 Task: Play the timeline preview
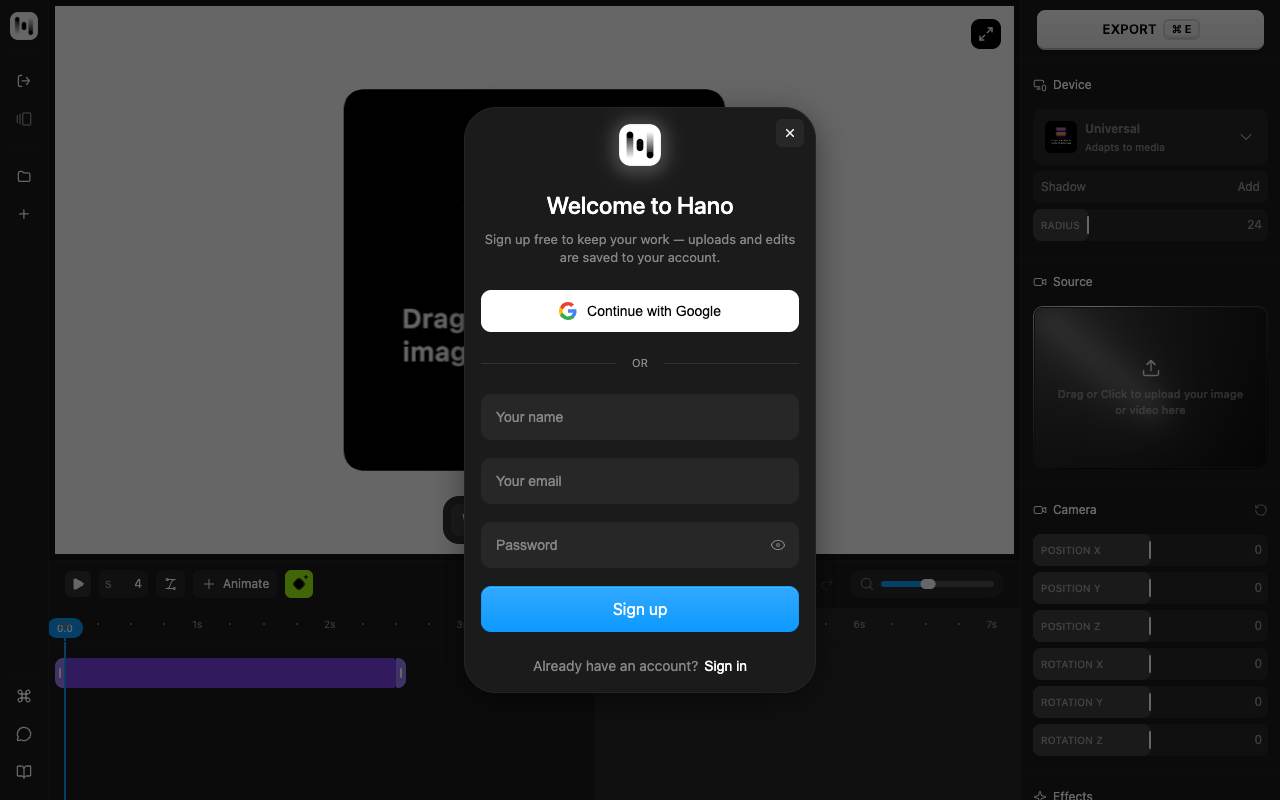click(x=78, y=584)
